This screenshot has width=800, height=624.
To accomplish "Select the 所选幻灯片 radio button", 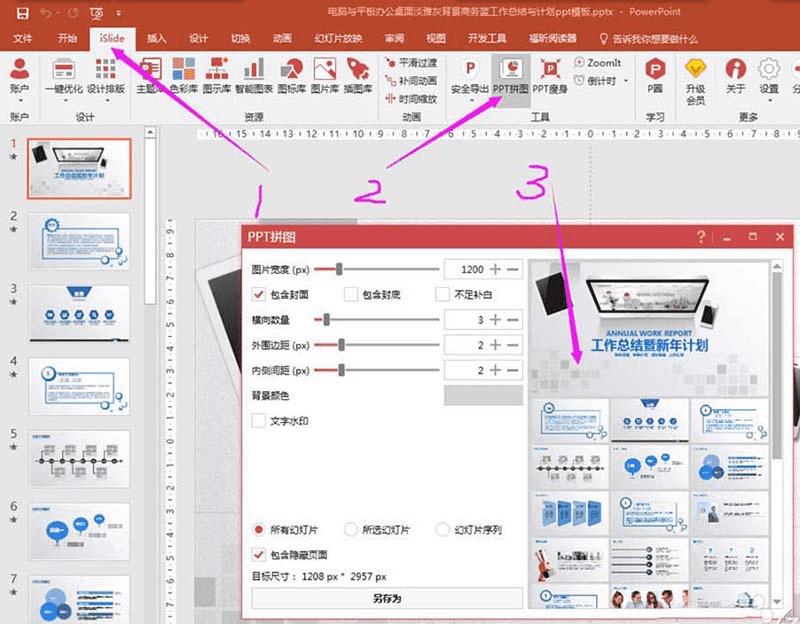I will [x=351, y=530].
